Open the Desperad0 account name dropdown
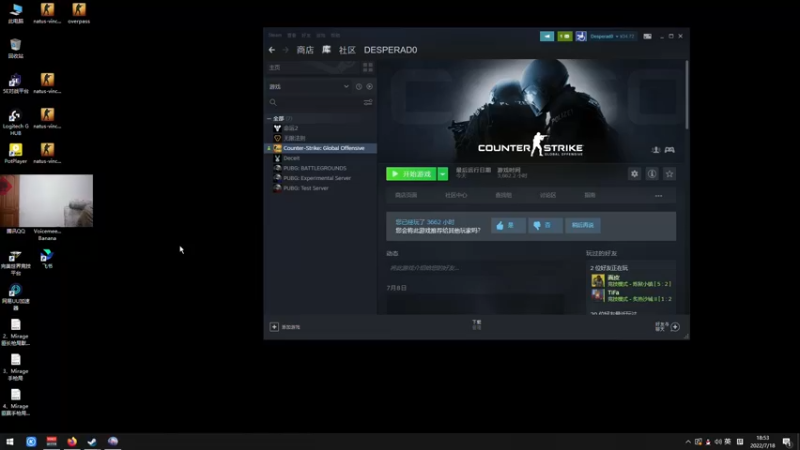The width and height of the screenshot is (800, 450). pyautogui.click(x=612, y=36)
